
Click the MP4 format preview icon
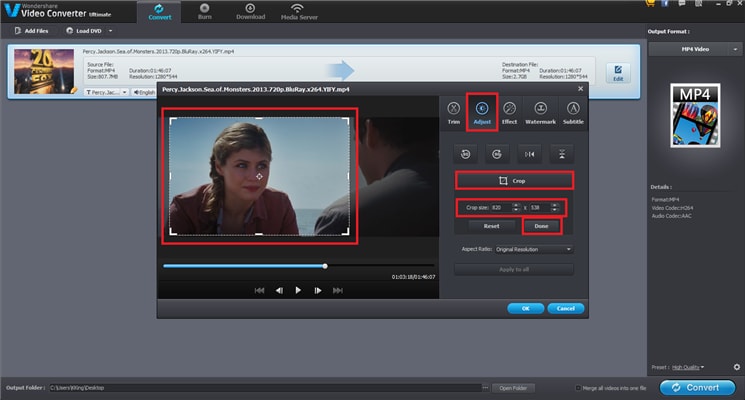click(x=695, y=115)
